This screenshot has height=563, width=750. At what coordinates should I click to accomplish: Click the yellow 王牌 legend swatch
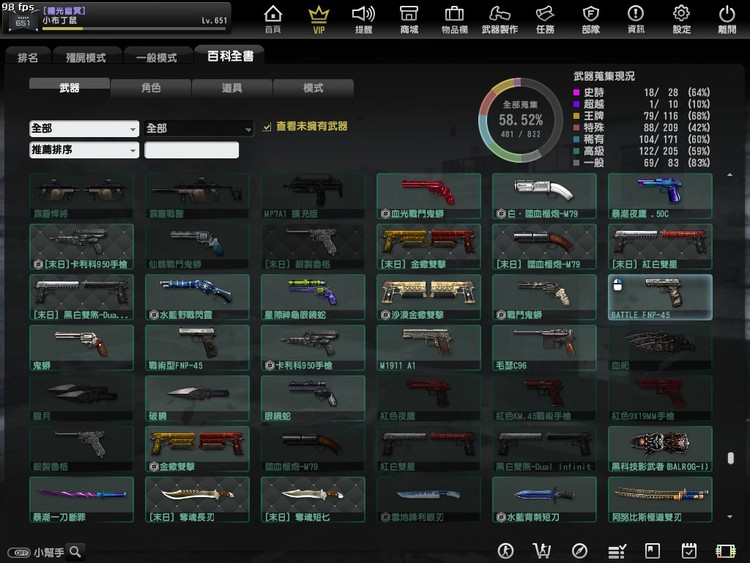(576, 116)
